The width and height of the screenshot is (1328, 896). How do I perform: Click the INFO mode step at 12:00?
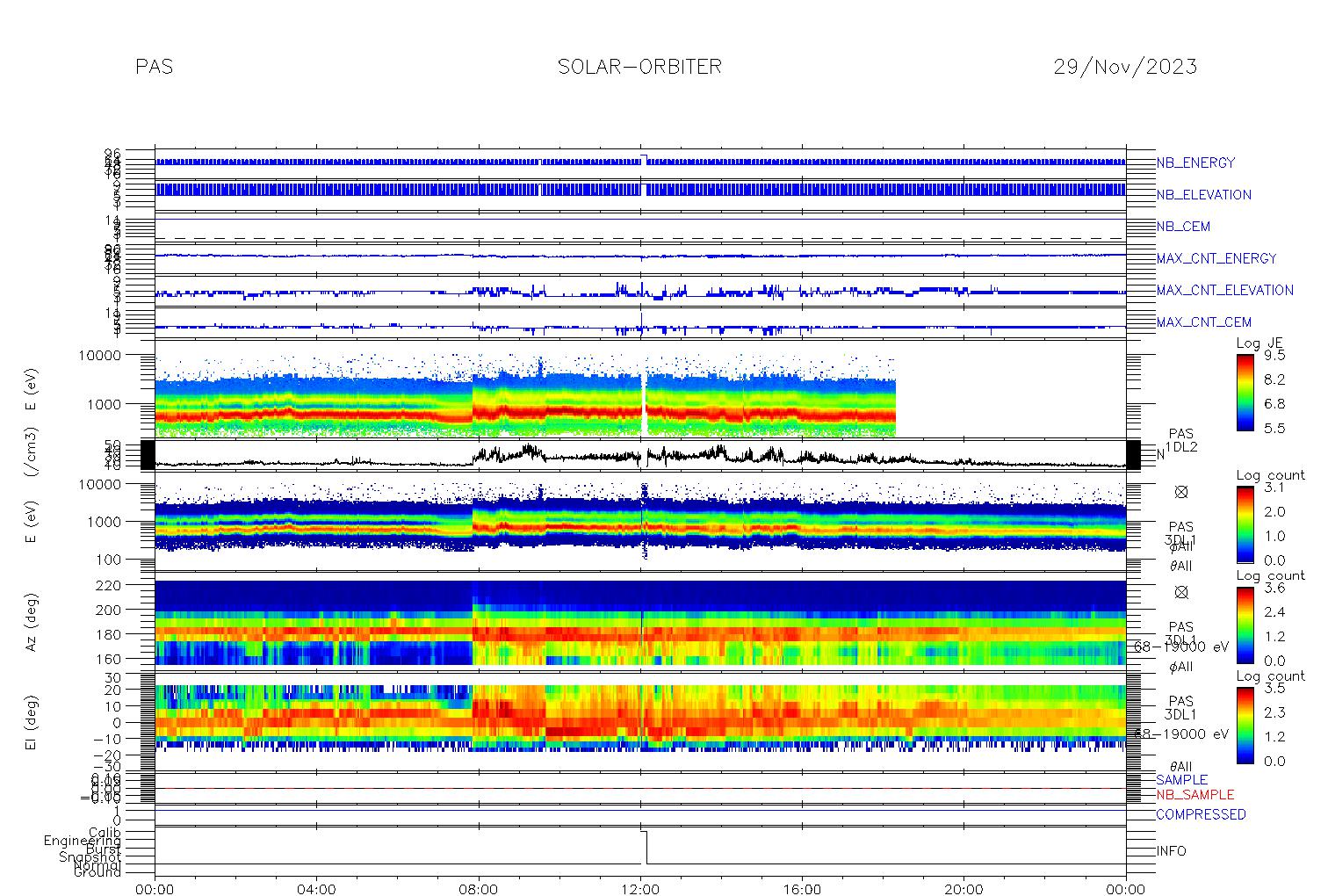(x=644, y=847)
